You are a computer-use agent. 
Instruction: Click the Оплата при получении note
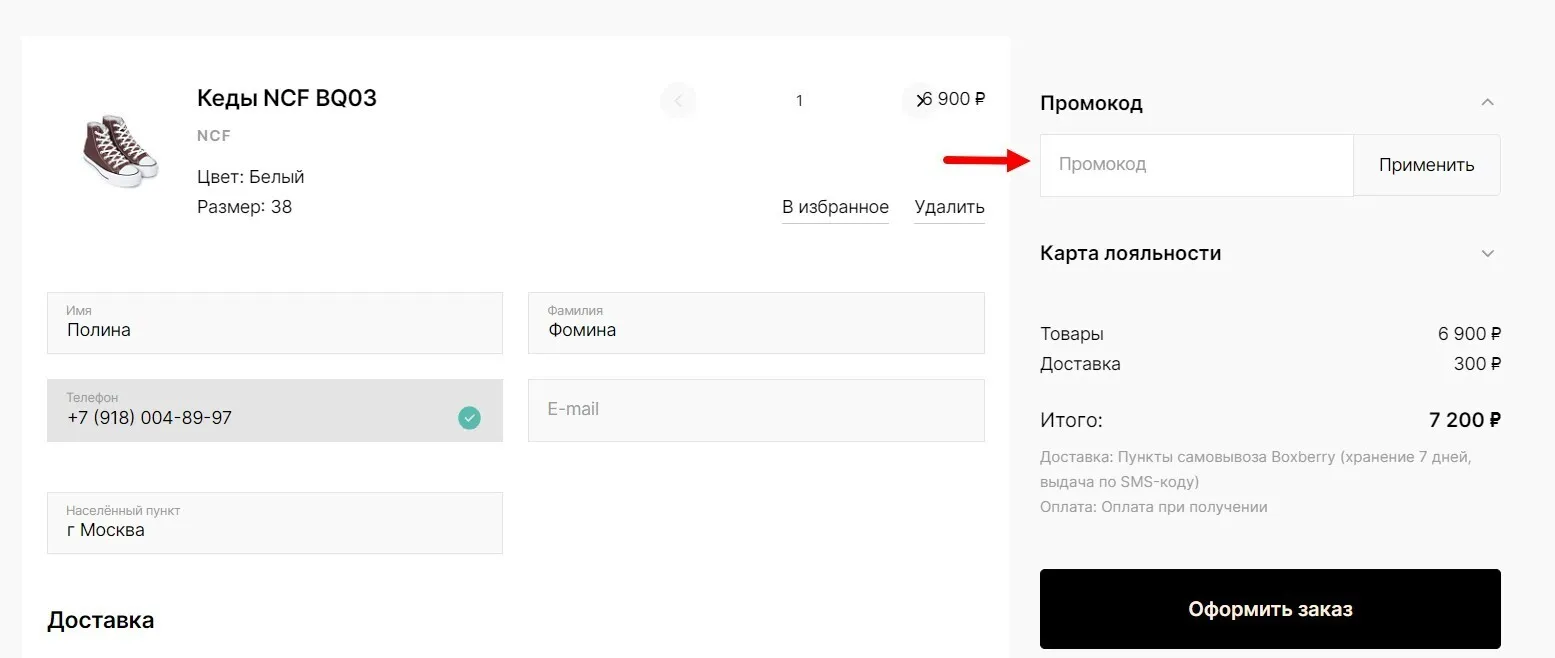1154,507
